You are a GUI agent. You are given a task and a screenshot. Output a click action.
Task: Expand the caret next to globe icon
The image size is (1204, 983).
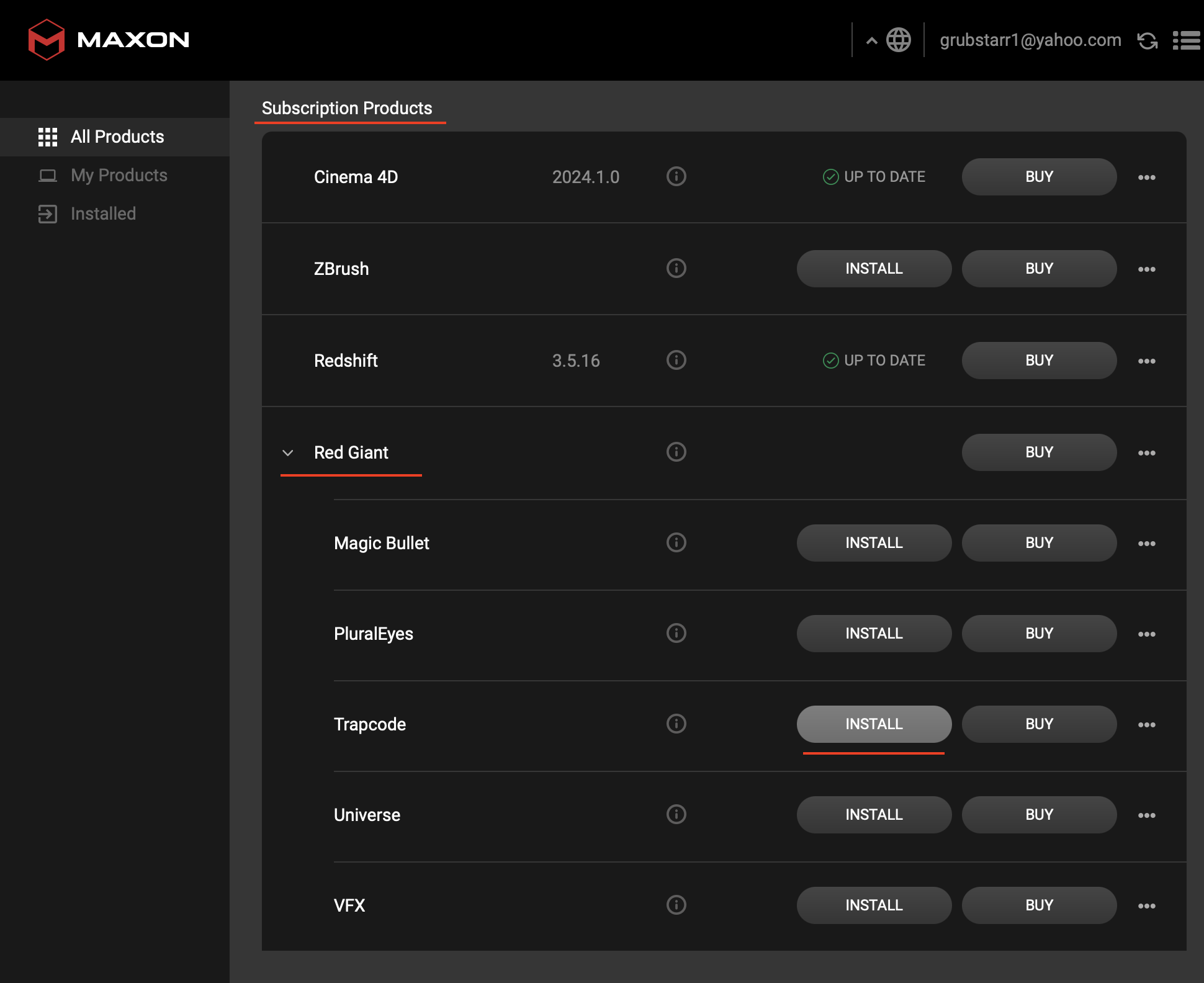[871, 41]
